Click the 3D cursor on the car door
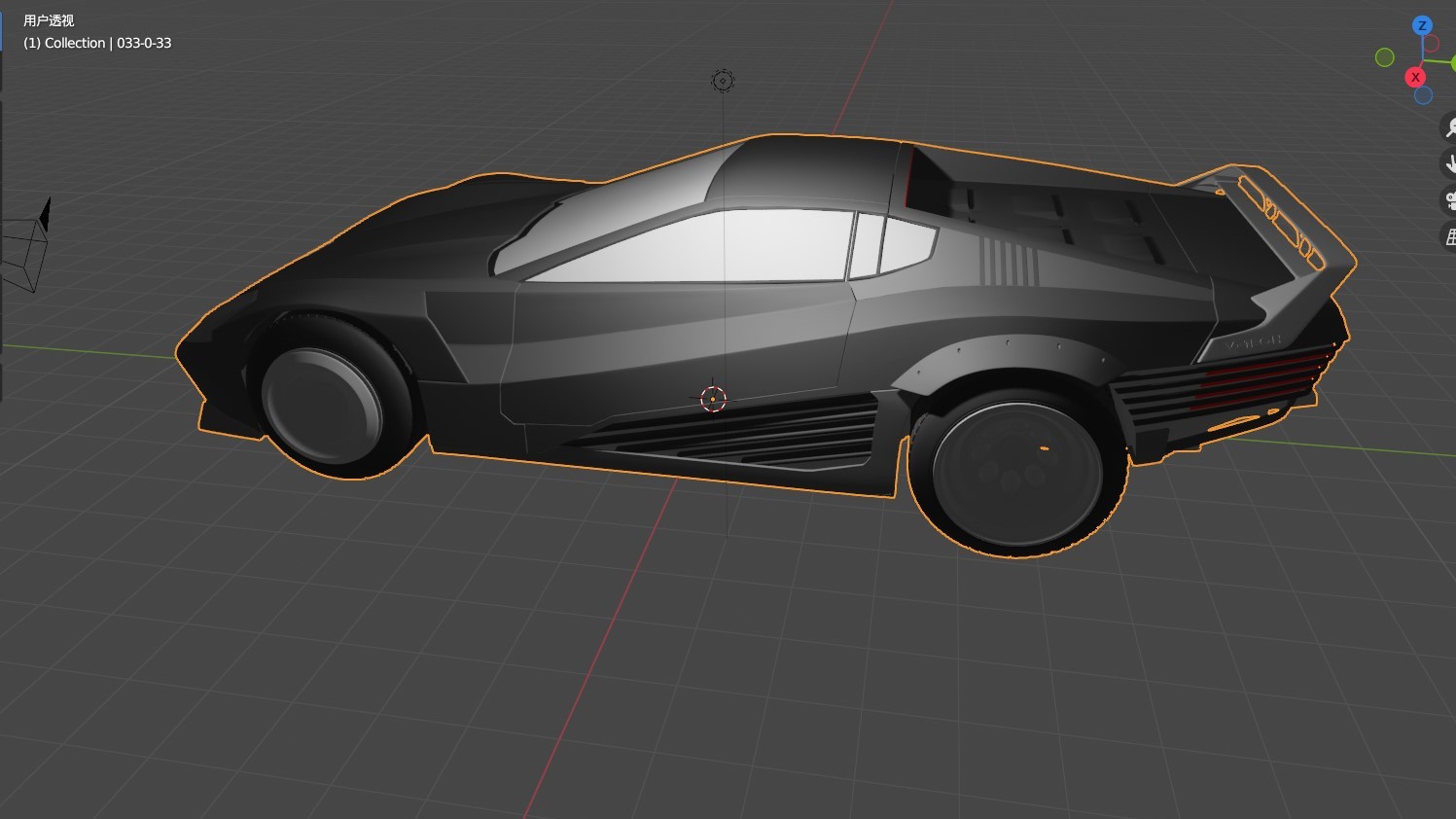The height and width of the screenshot is (819, 1456). point(713,398)
